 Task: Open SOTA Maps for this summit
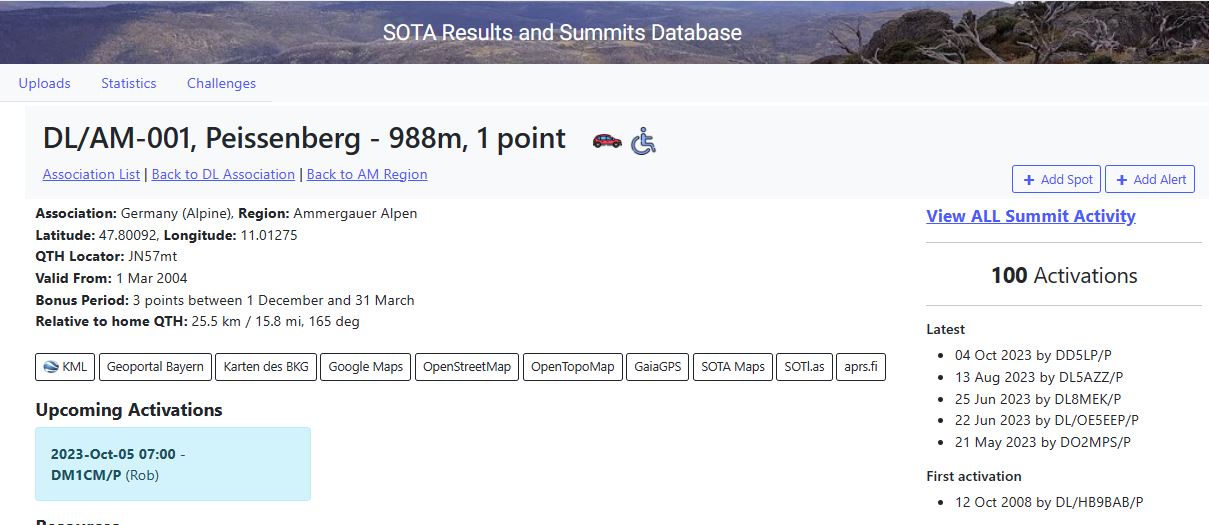tap(732, 367)
